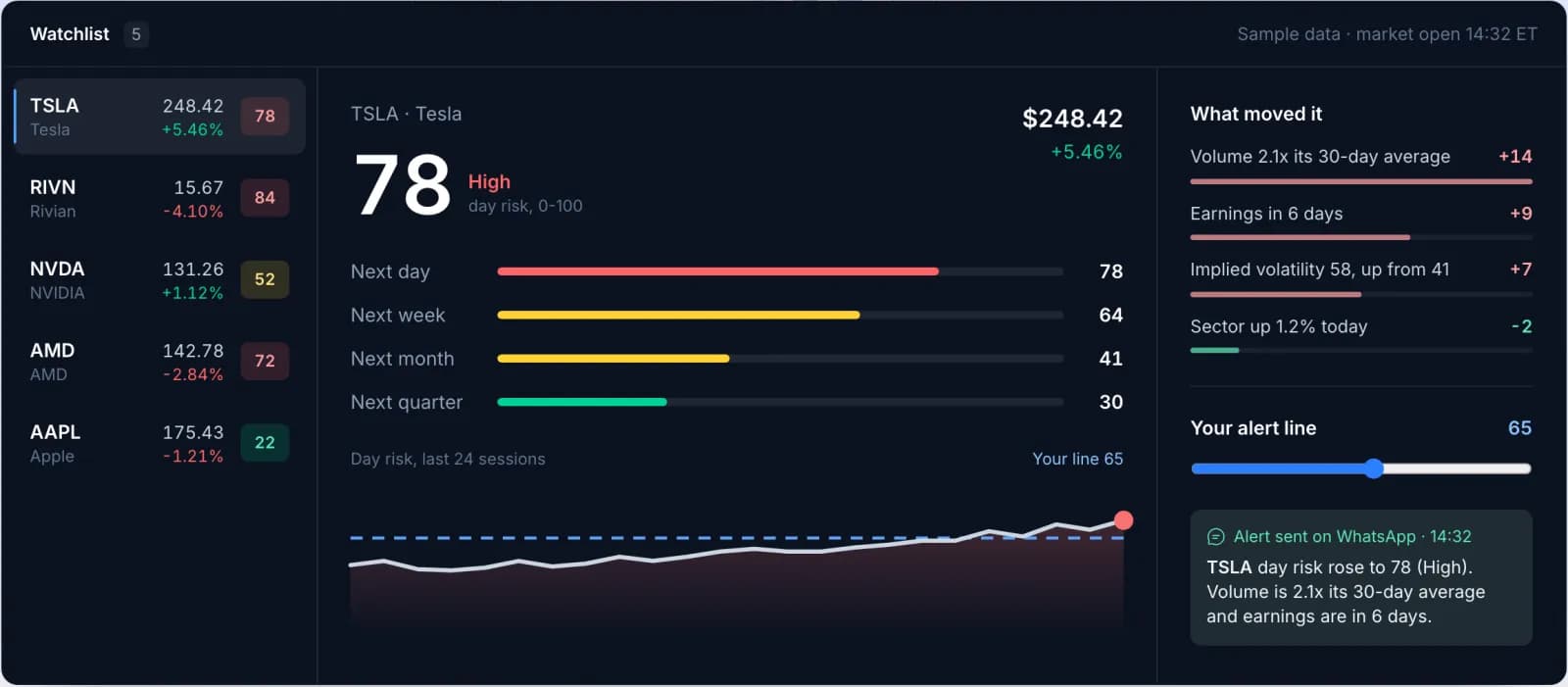
Task: Select the RIVN Rivian watchlist row
Action: coord(159,198)
